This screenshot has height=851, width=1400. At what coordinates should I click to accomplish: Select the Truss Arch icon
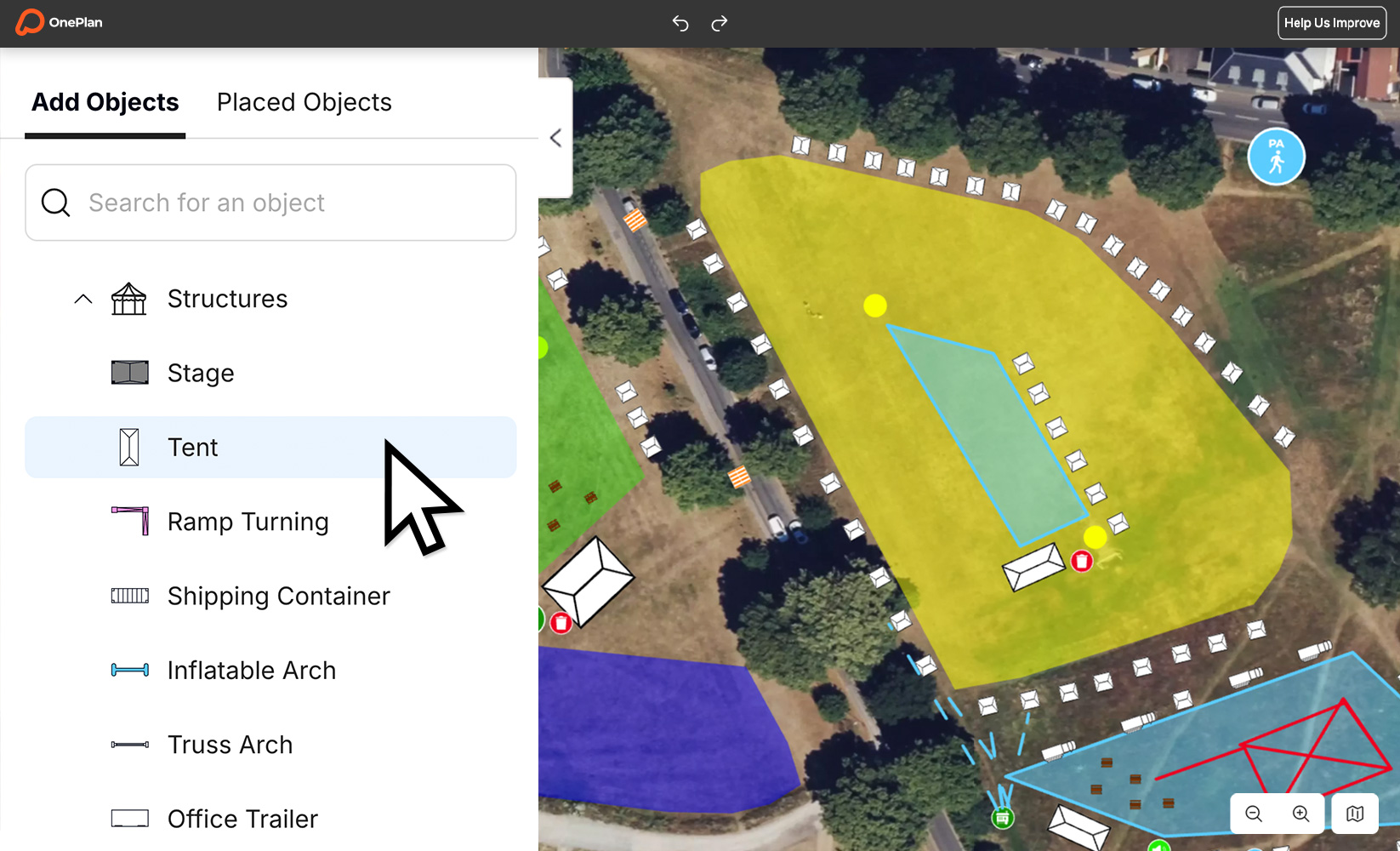[x=129, y=744]
